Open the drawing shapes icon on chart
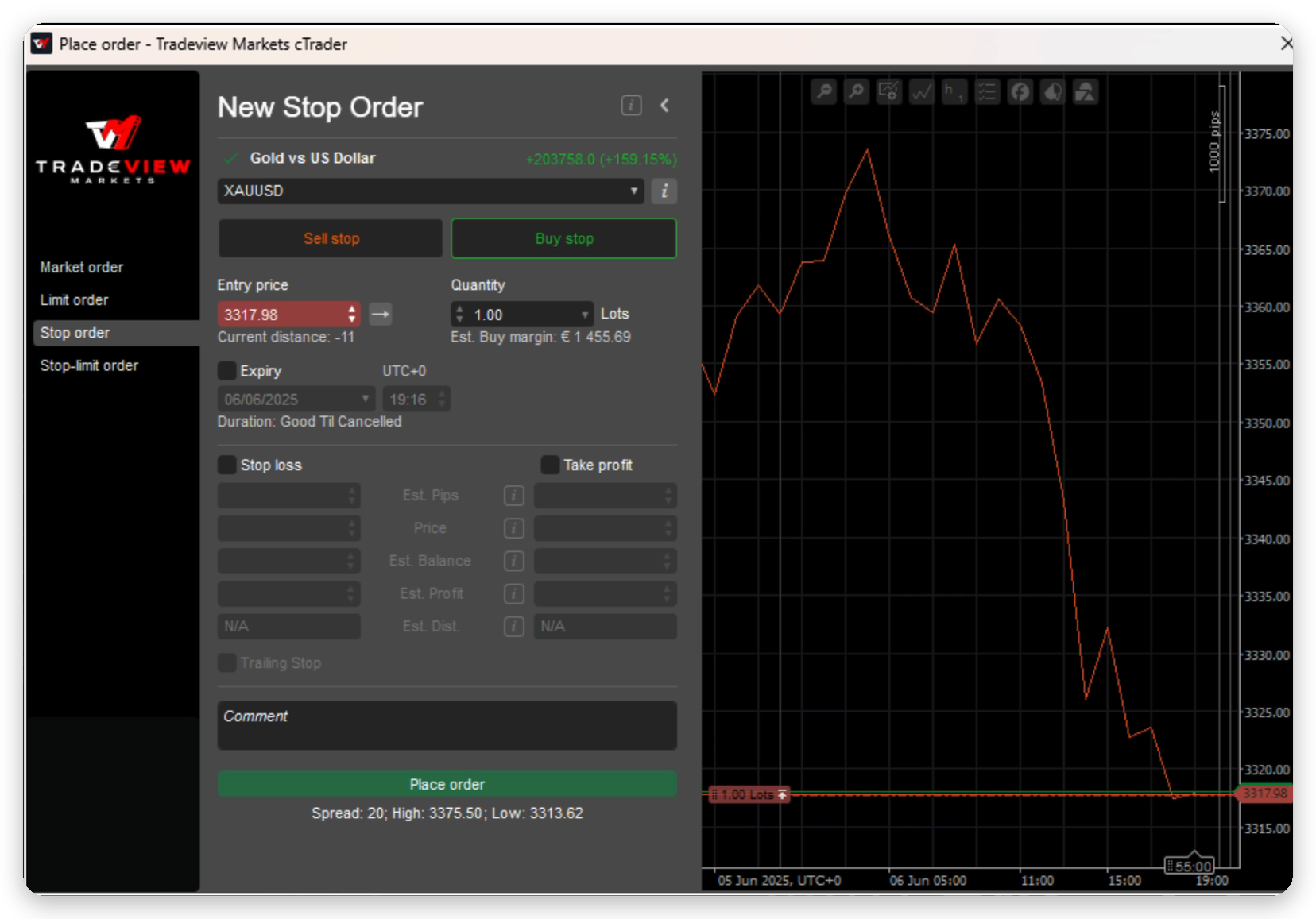 (x=1085, y=92)
